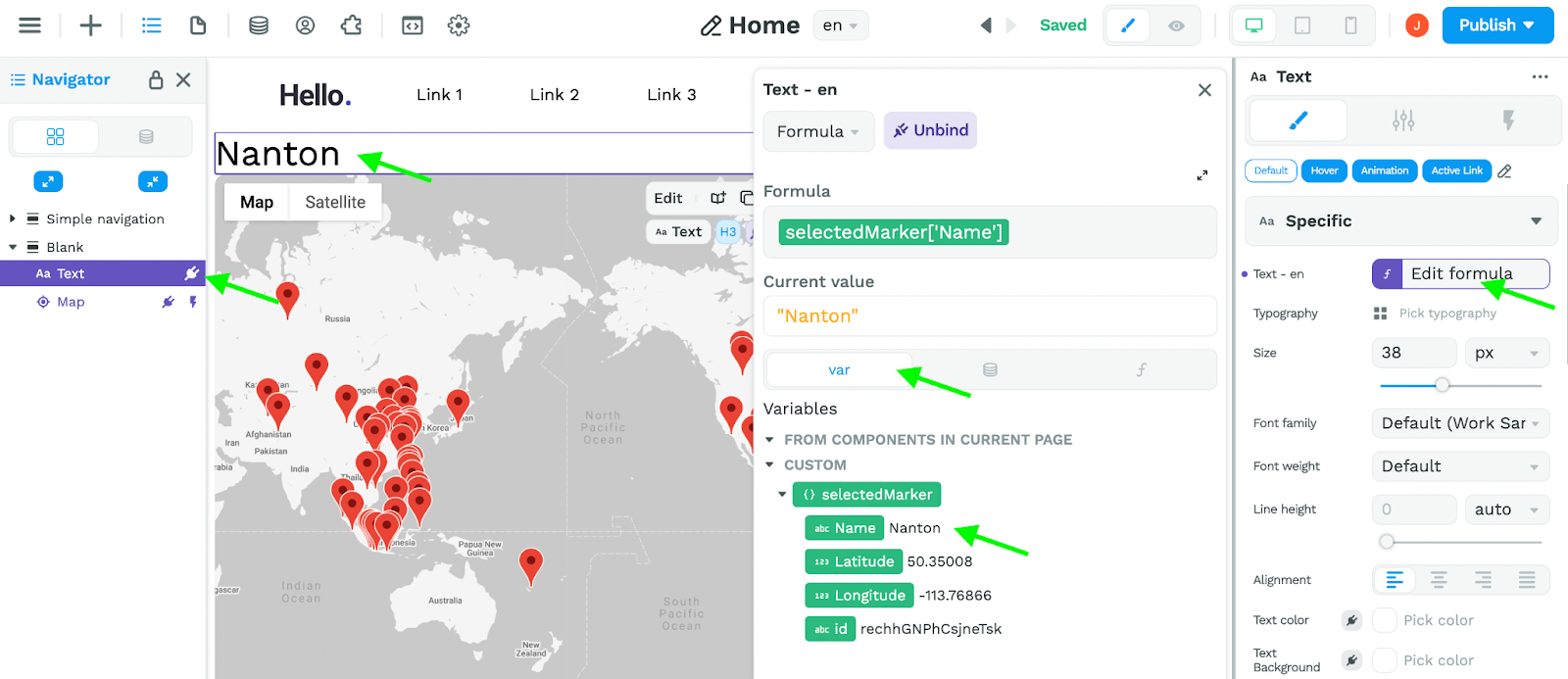
Task: Click the Edit button over the map
Action: tap(668, 198)
